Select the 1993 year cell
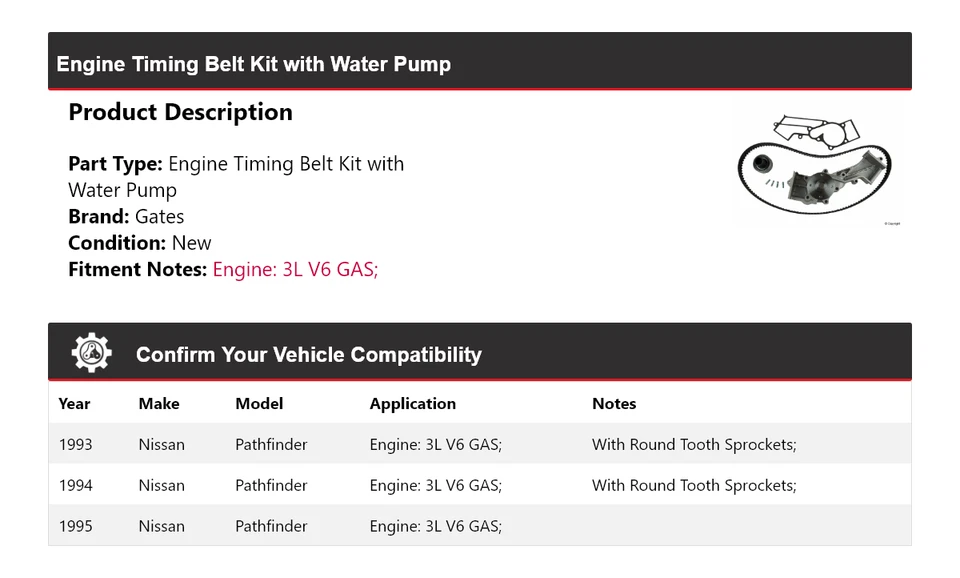The height and width of the screenshot is (578, 960). (76, 445)
